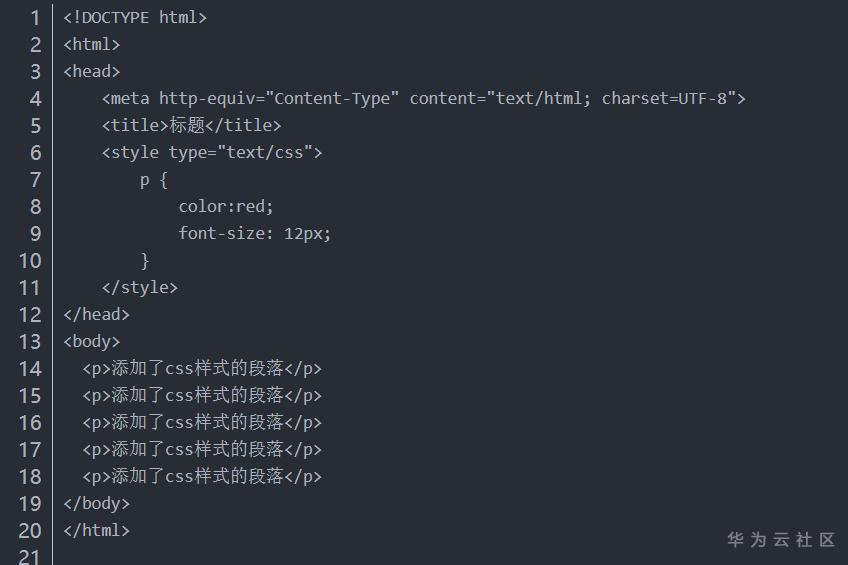Screen dimensions: 848x565
Task: Click line number 1 in the gutter
Action: (x=35, y=18)
